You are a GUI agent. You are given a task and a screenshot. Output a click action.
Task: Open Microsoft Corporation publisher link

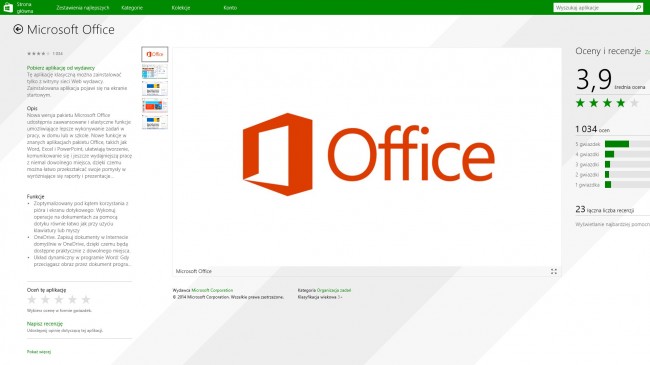click(x=212, y=290)
